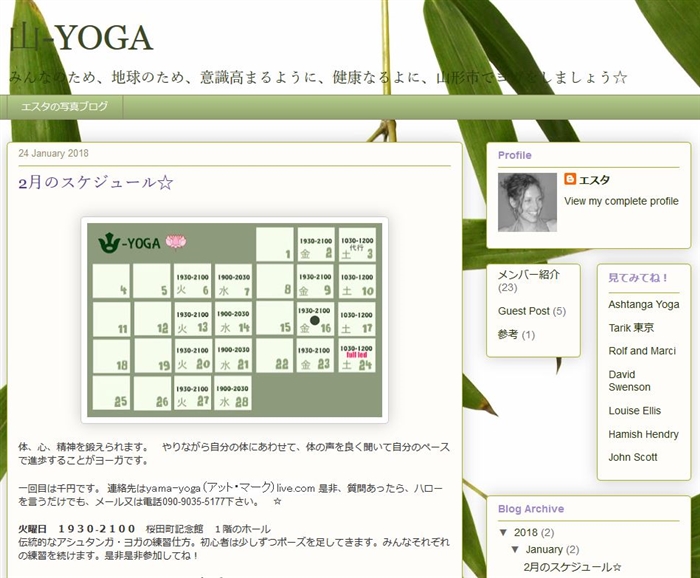Click the Blog Archive heading
This screenshot has width=700, height=578.
(x=531, y=509)
